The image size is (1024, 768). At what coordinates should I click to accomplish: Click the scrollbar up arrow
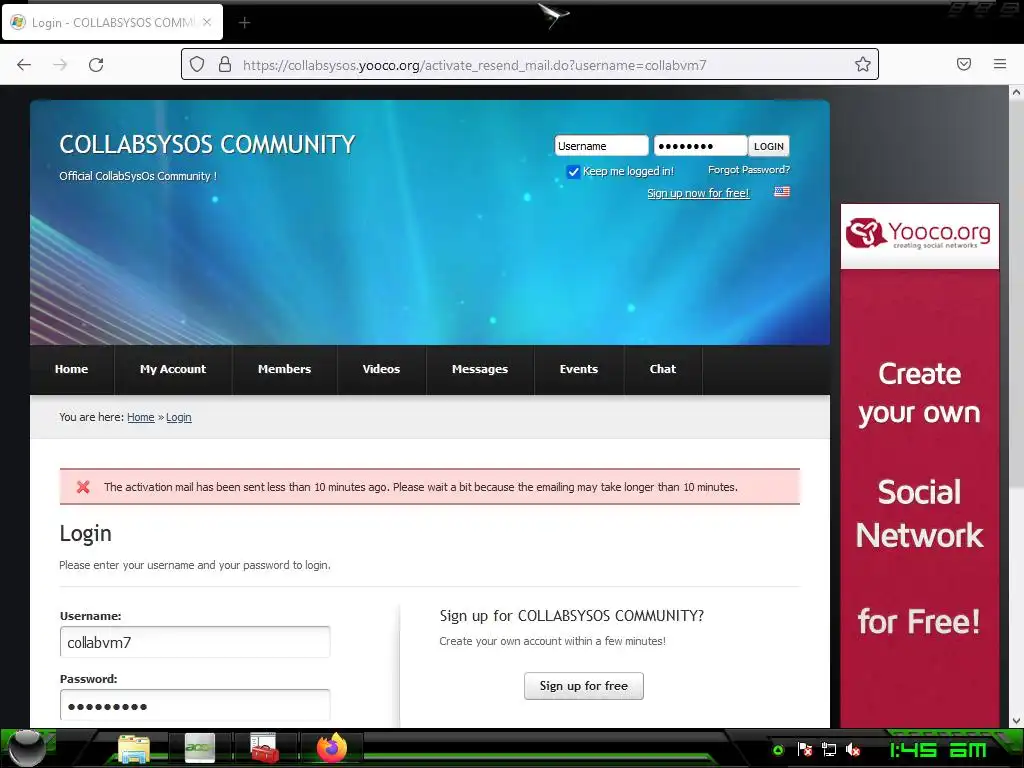point(1016,93)
